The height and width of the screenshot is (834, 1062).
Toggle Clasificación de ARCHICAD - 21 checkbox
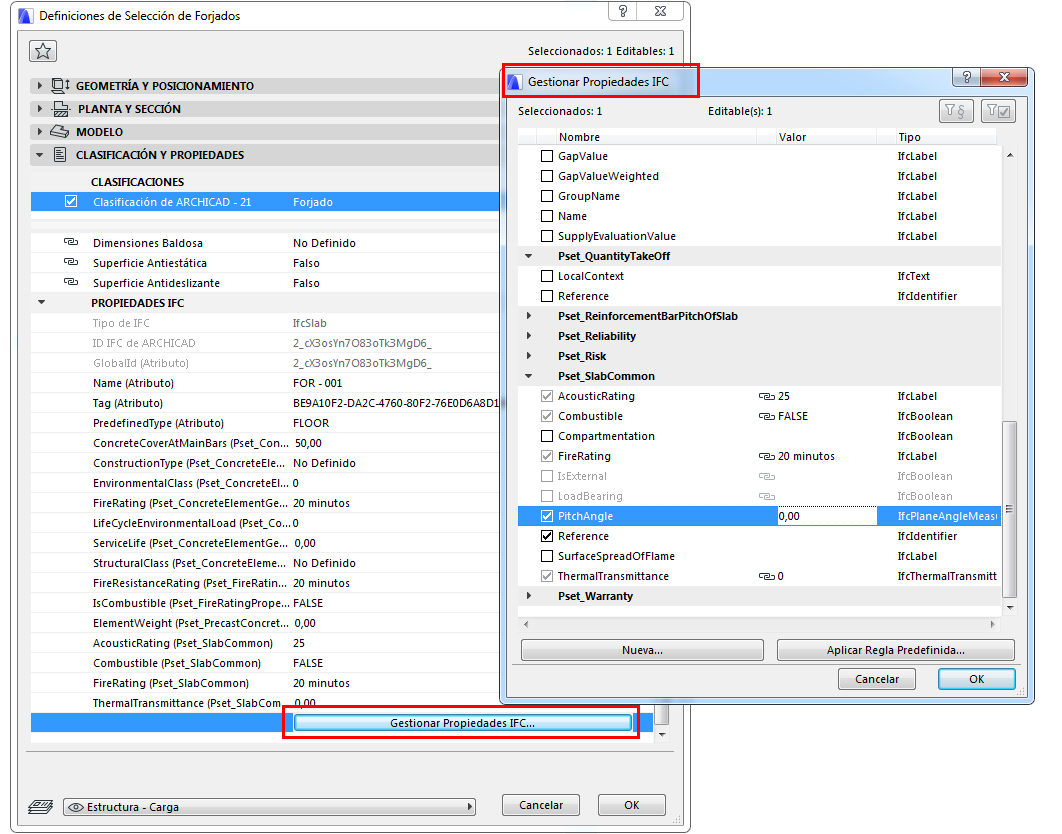[x=71, y=201]
